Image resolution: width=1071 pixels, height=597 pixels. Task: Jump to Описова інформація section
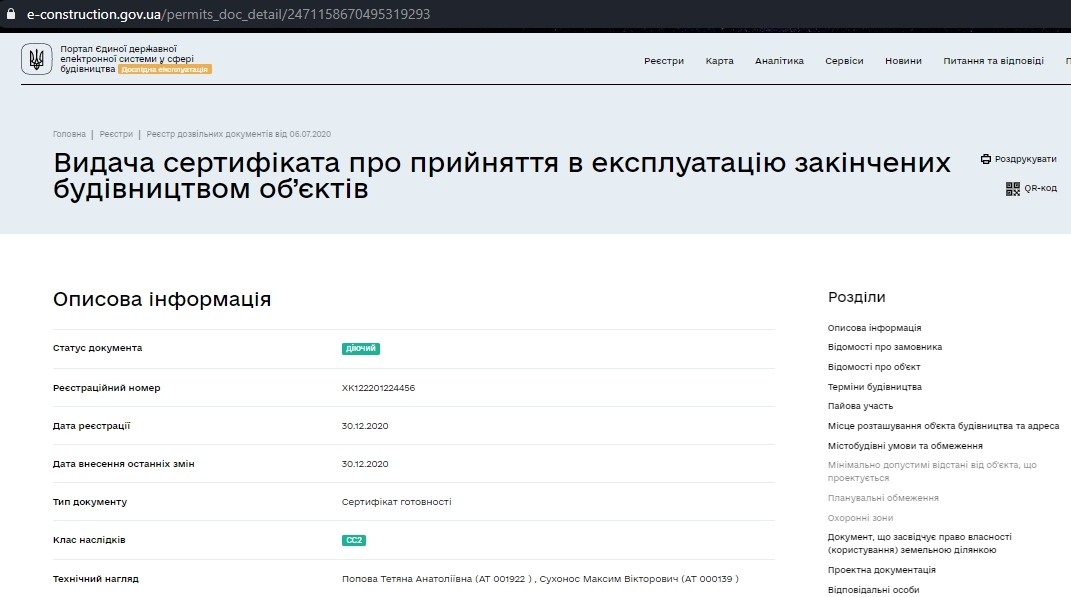(874, 328)
